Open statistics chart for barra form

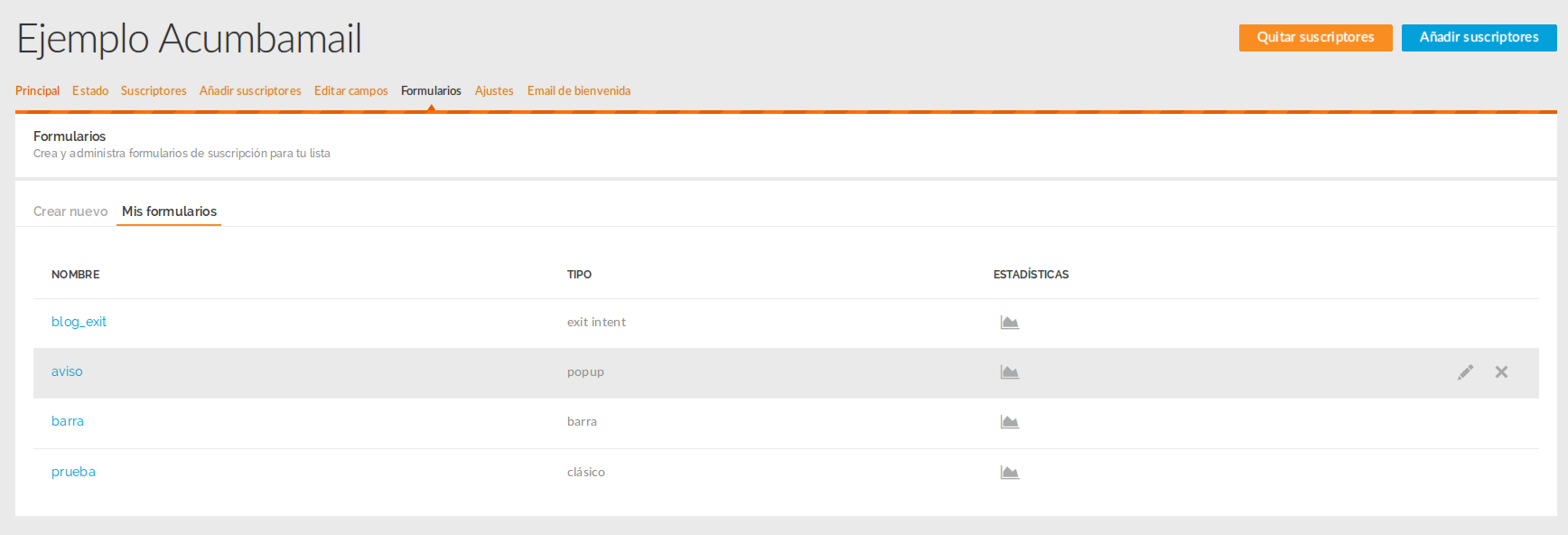pos(1009,422)
